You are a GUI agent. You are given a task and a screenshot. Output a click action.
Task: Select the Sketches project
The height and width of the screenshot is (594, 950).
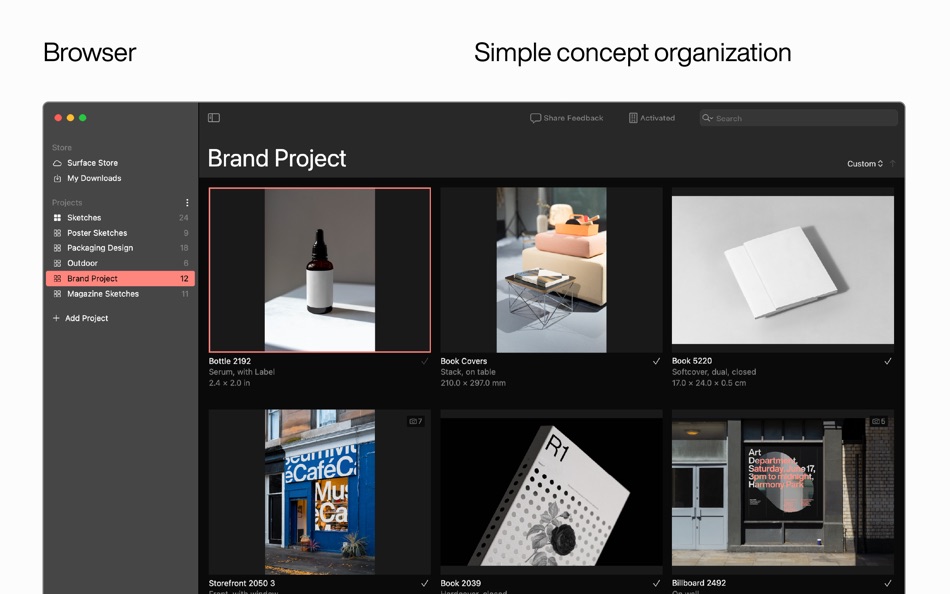pyautogui.click(x=121, y=218)
